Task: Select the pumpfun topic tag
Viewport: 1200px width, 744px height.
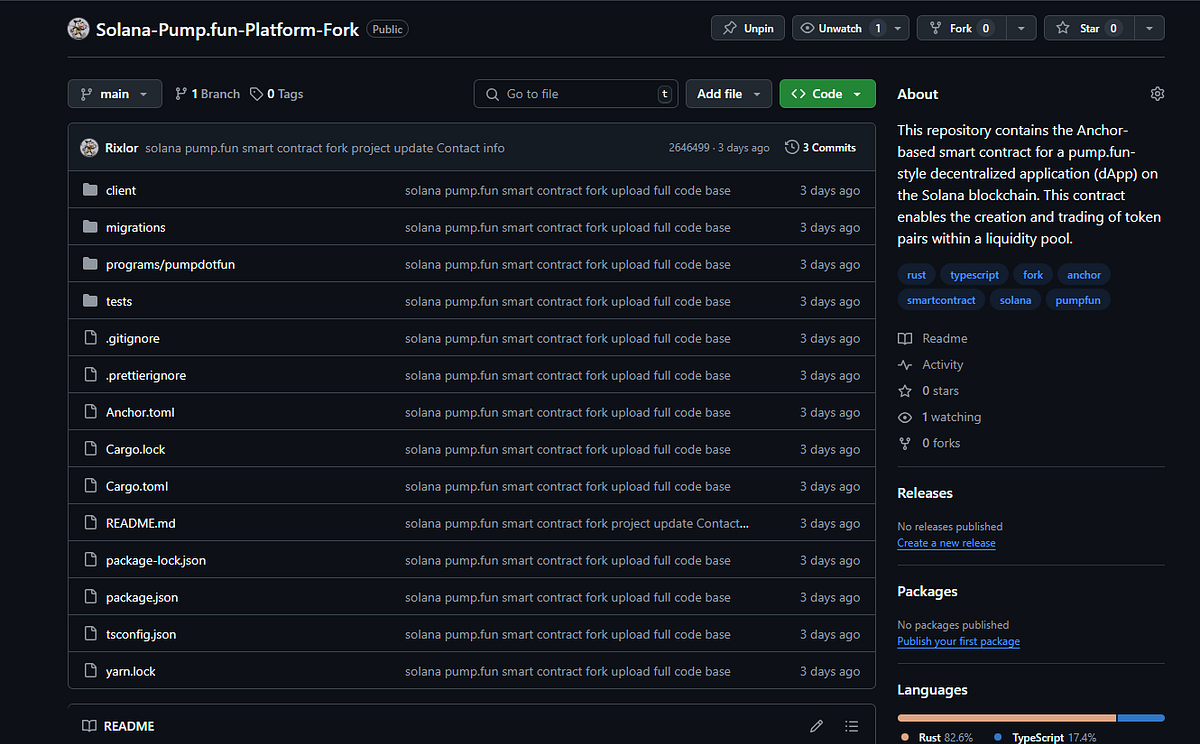Action: click(1078, 300)
